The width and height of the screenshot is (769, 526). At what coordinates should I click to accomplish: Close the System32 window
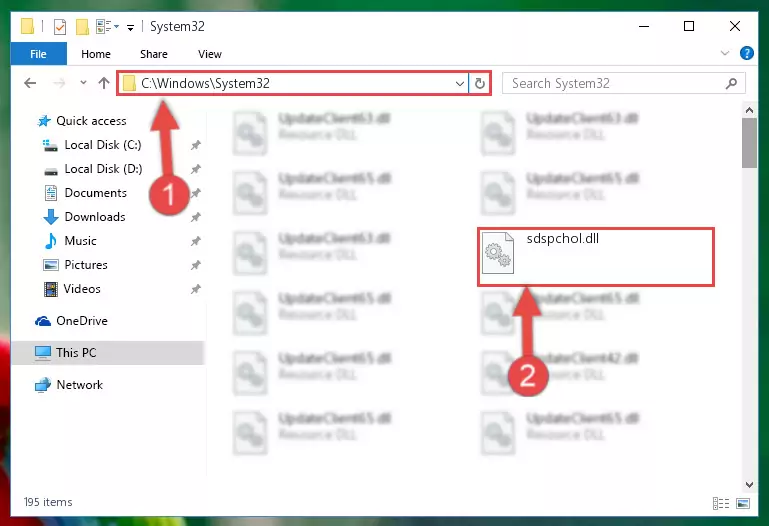coord(735,26)
